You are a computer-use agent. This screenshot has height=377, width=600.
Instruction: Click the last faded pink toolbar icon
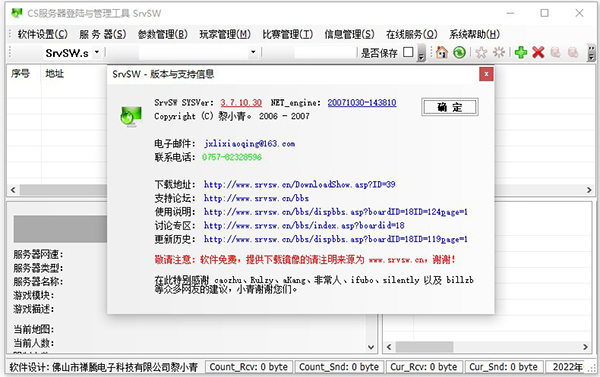[x=573, y=52]
